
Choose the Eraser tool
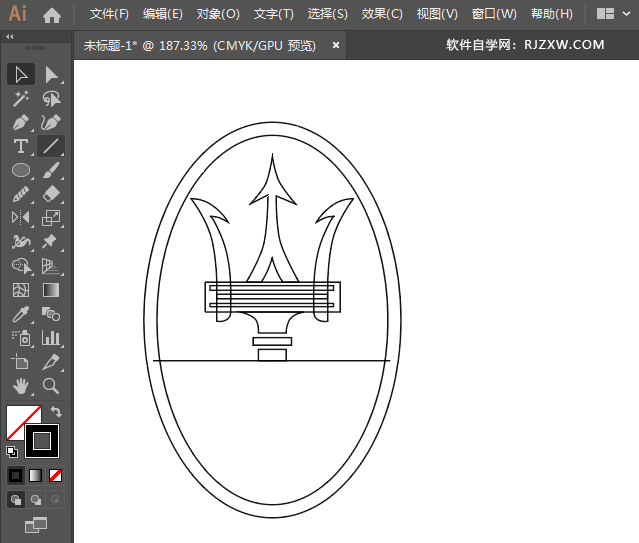click(51, 194)
